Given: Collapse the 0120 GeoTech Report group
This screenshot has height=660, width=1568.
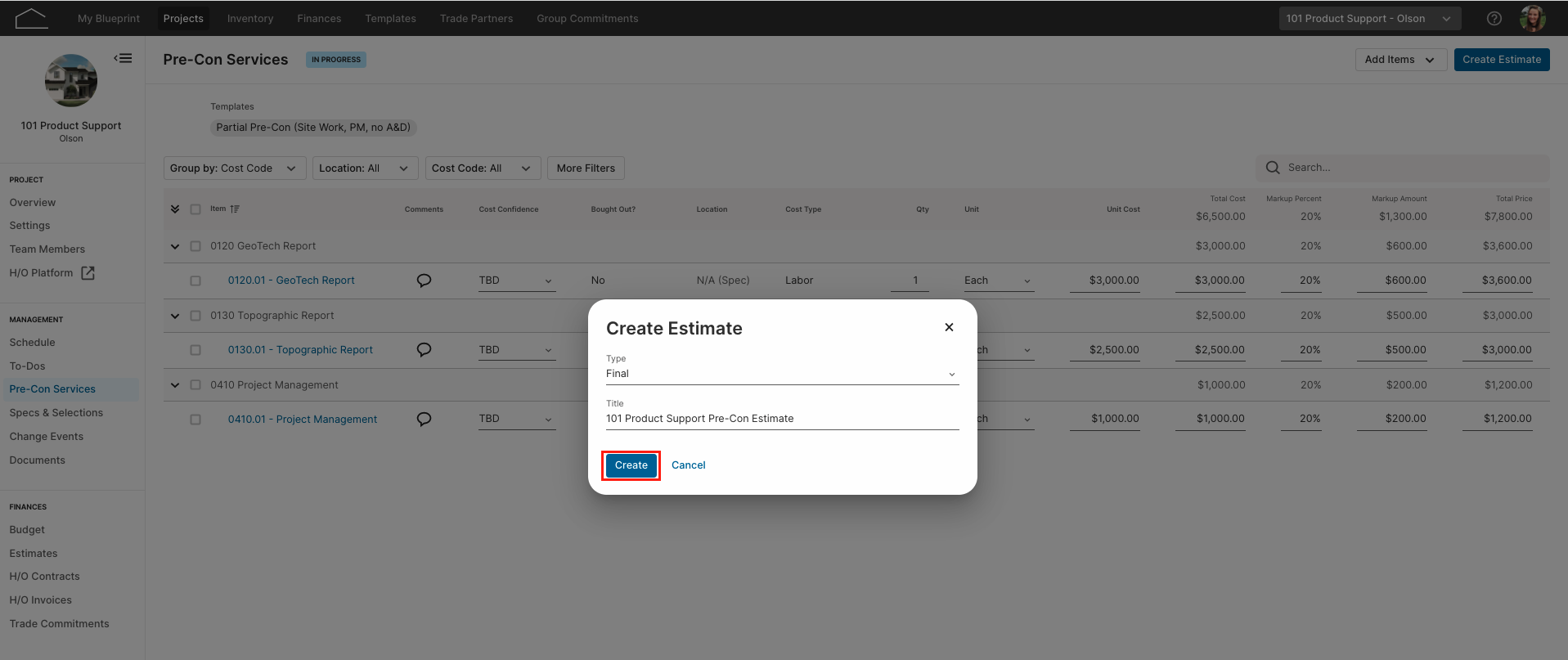Looking at the screenshot, I should coord(175,246).
